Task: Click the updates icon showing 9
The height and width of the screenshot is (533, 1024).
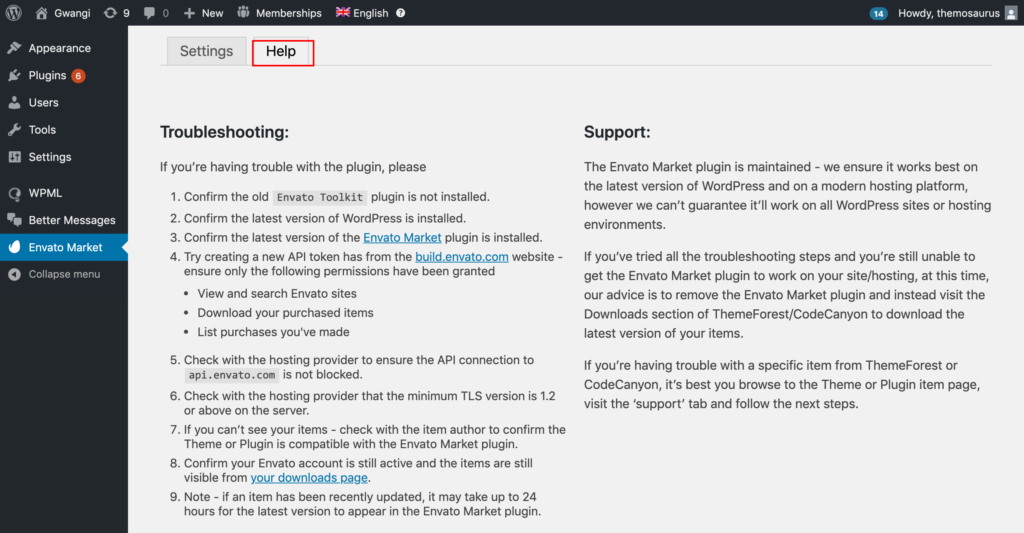Action: (x=110, y=13)
